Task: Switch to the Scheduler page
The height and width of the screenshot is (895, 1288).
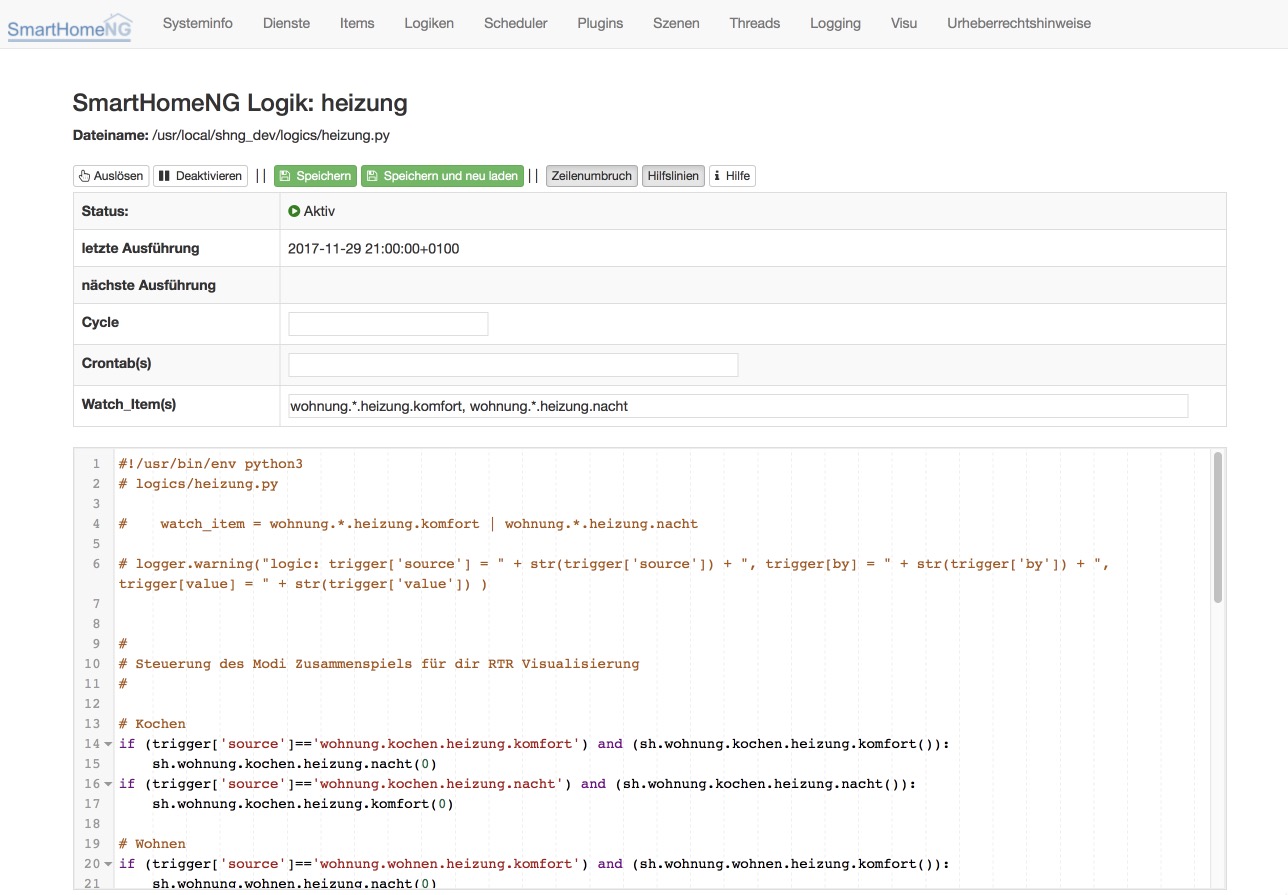Action: tap(515, 23)
